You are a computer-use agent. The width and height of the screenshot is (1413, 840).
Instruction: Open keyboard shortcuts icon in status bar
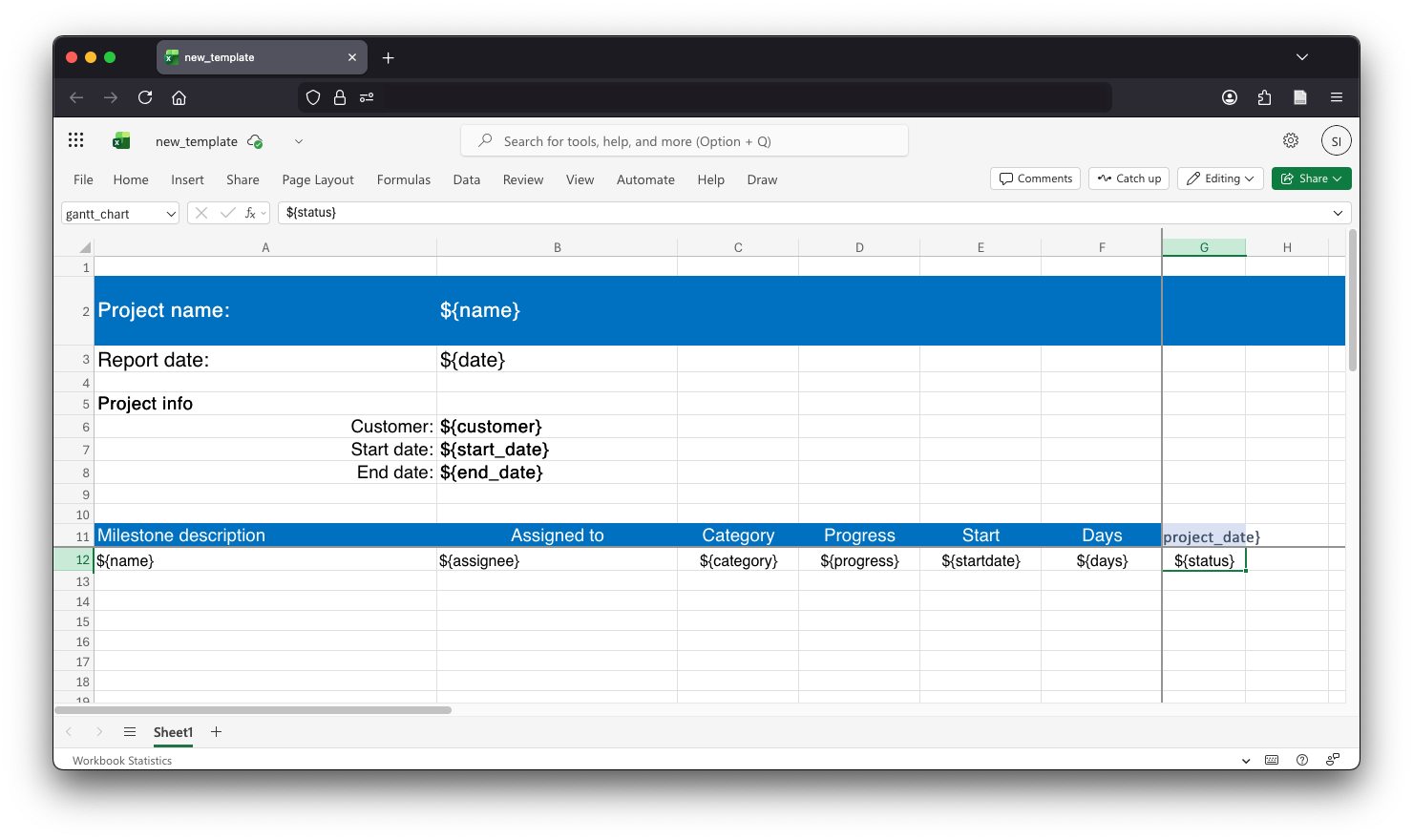[x=1272, y=760]
